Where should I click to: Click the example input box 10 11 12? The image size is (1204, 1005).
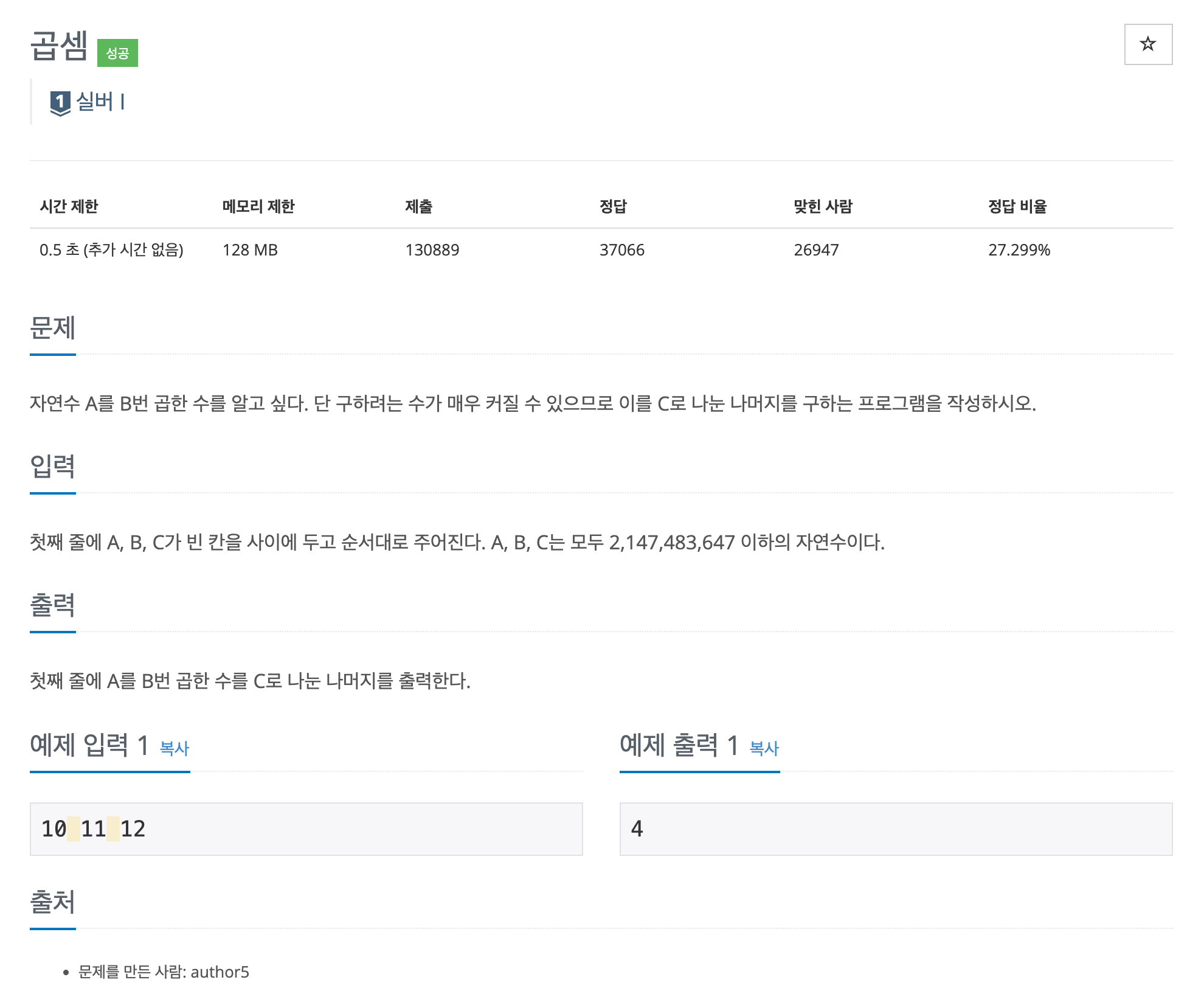[x=306, y=829]
